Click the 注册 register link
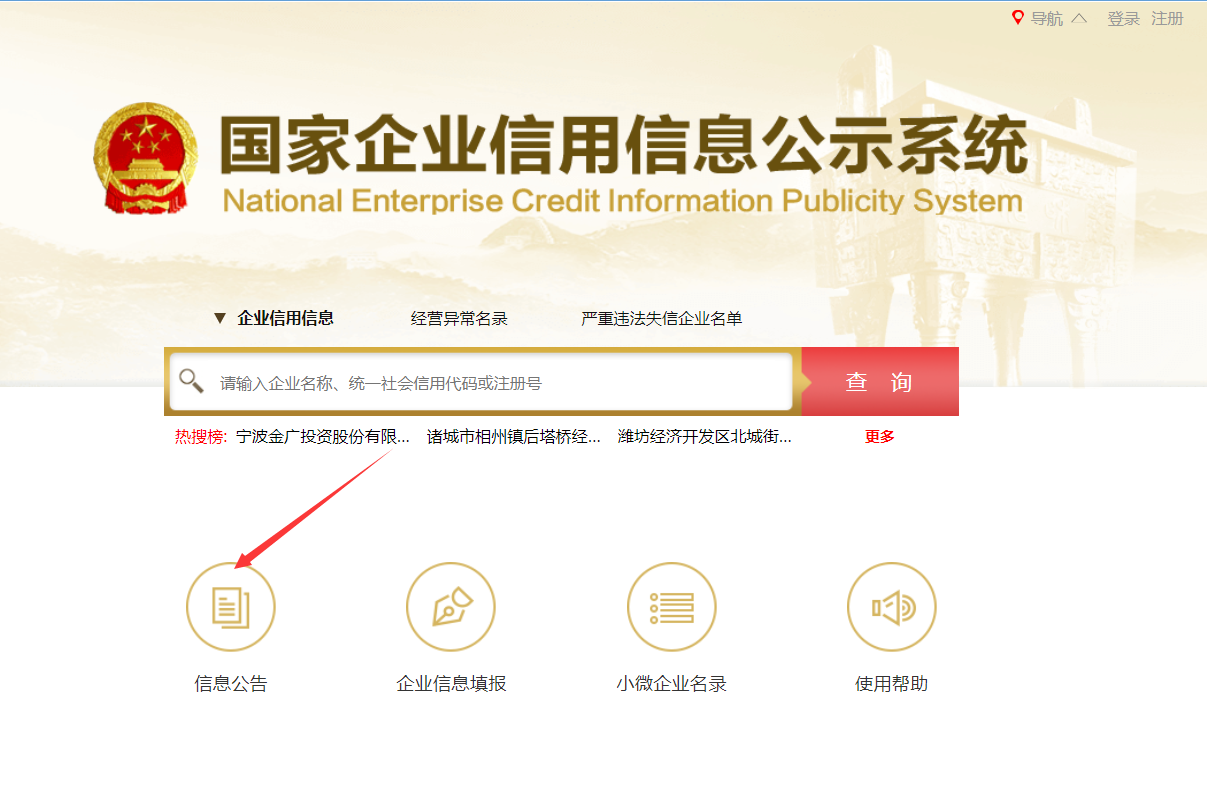Viewport: 1207px width, 787px height. [1167, 18]
